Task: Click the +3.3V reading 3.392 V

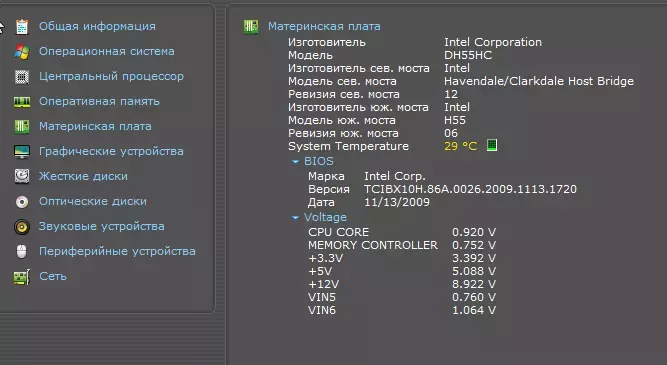Action: point(474,258)
